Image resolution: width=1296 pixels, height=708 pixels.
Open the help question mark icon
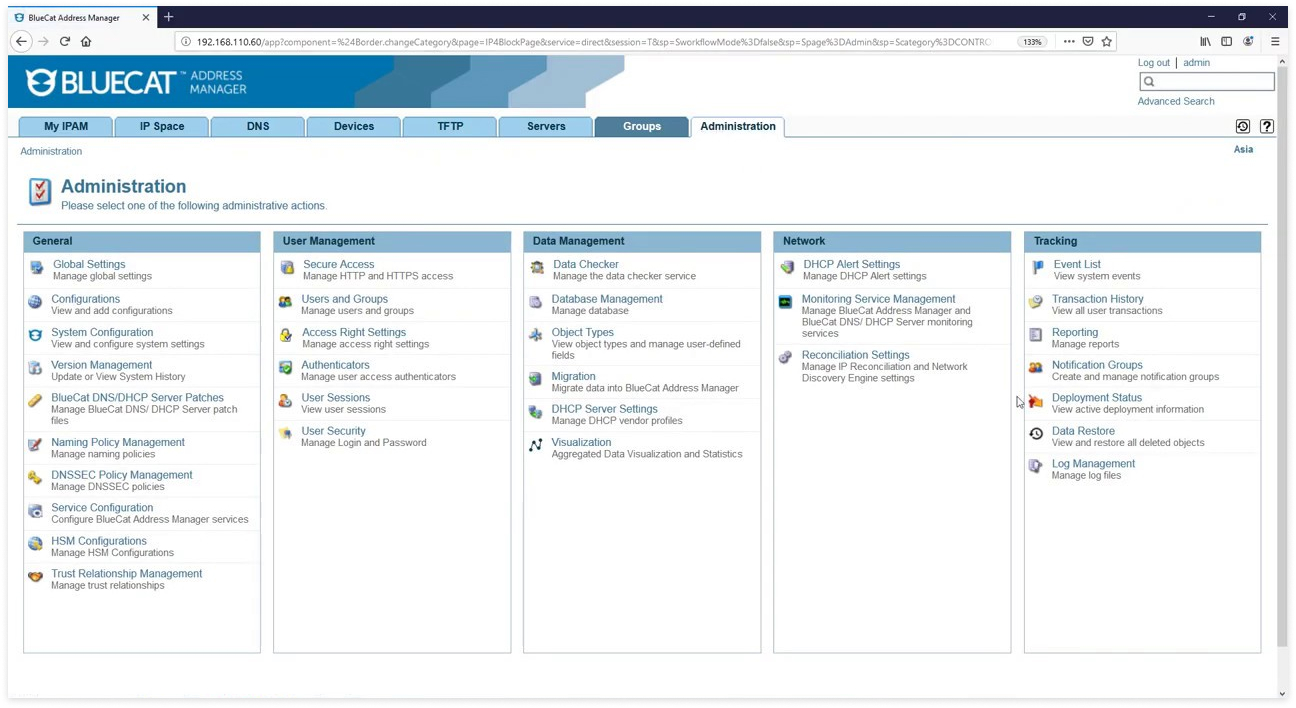(1267, 126)
